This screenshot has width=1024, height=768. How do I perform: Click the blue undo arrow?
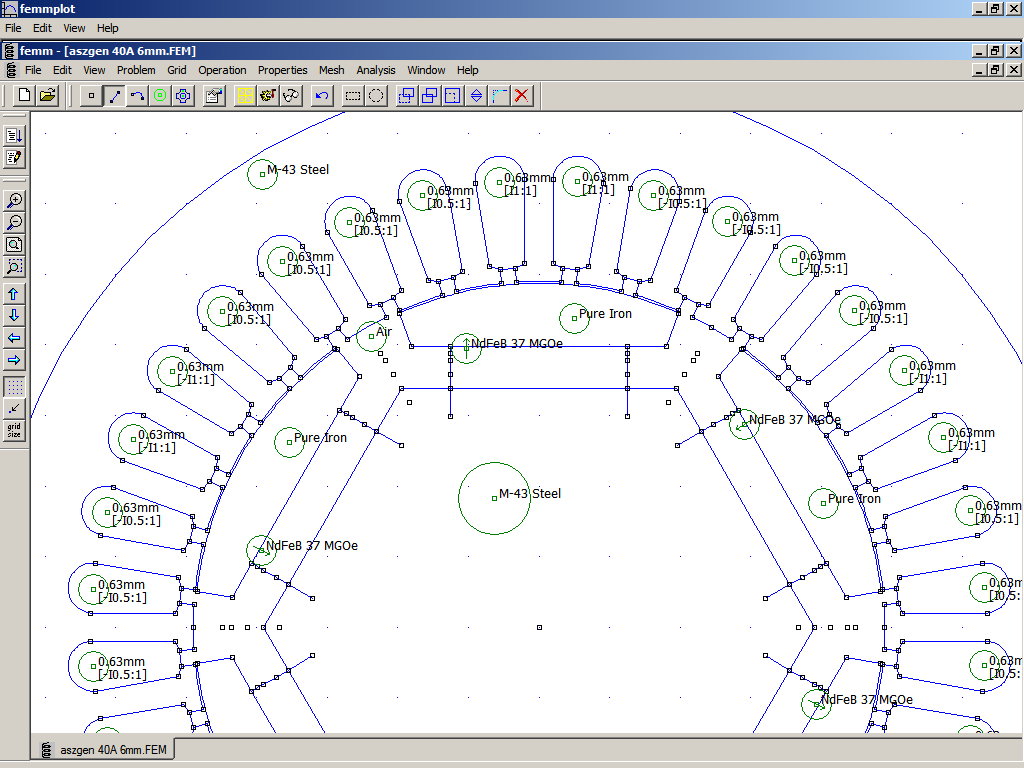321,96
